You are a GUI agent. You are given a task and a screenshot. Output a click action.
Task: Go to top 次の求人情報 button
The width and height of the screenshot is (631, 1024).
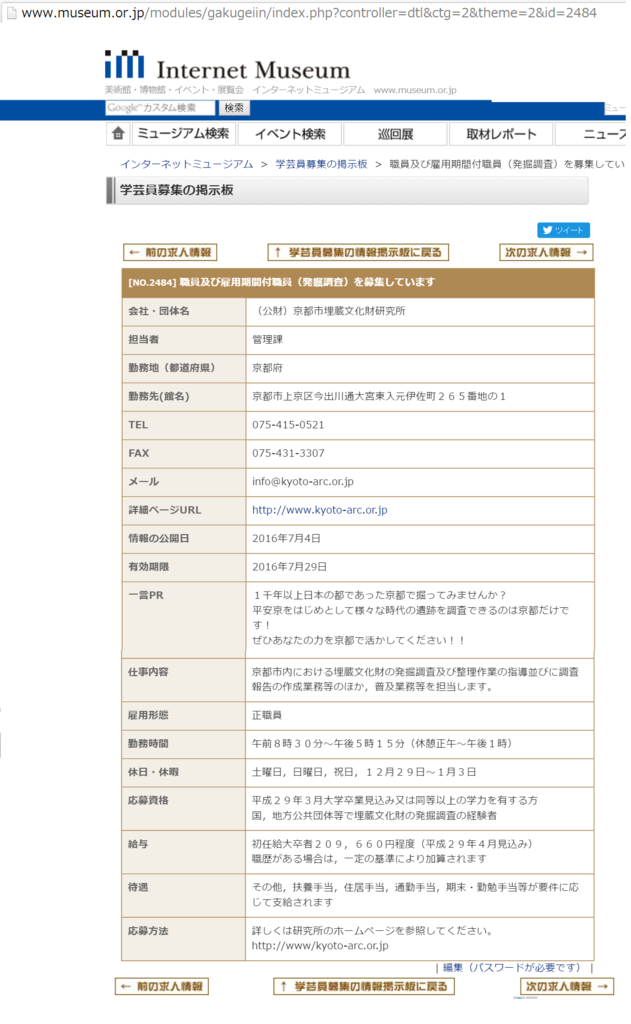[546, 252]
